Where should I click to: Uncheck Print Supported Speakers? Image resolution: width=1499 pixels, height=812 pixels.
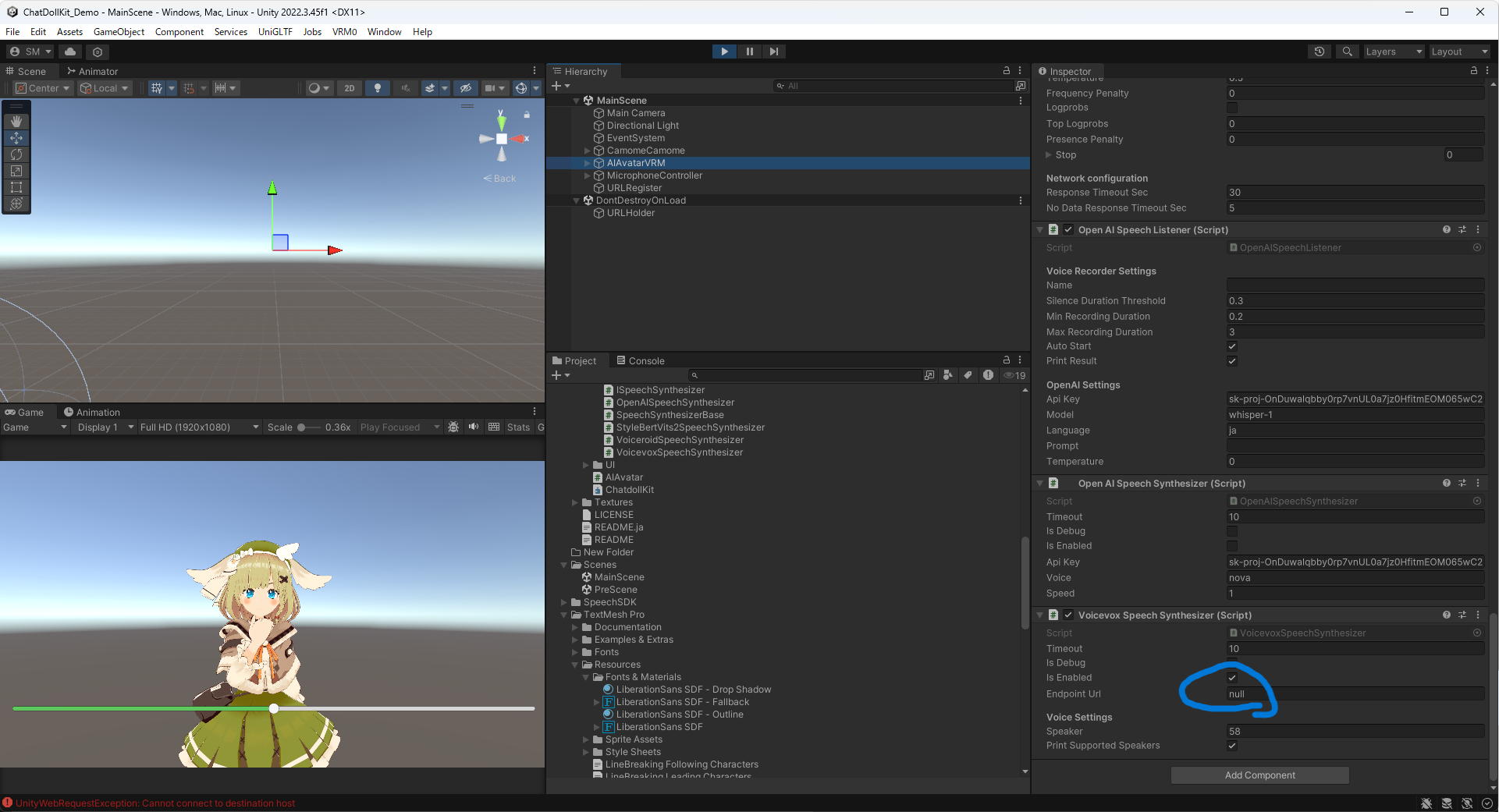[1232, 746]
